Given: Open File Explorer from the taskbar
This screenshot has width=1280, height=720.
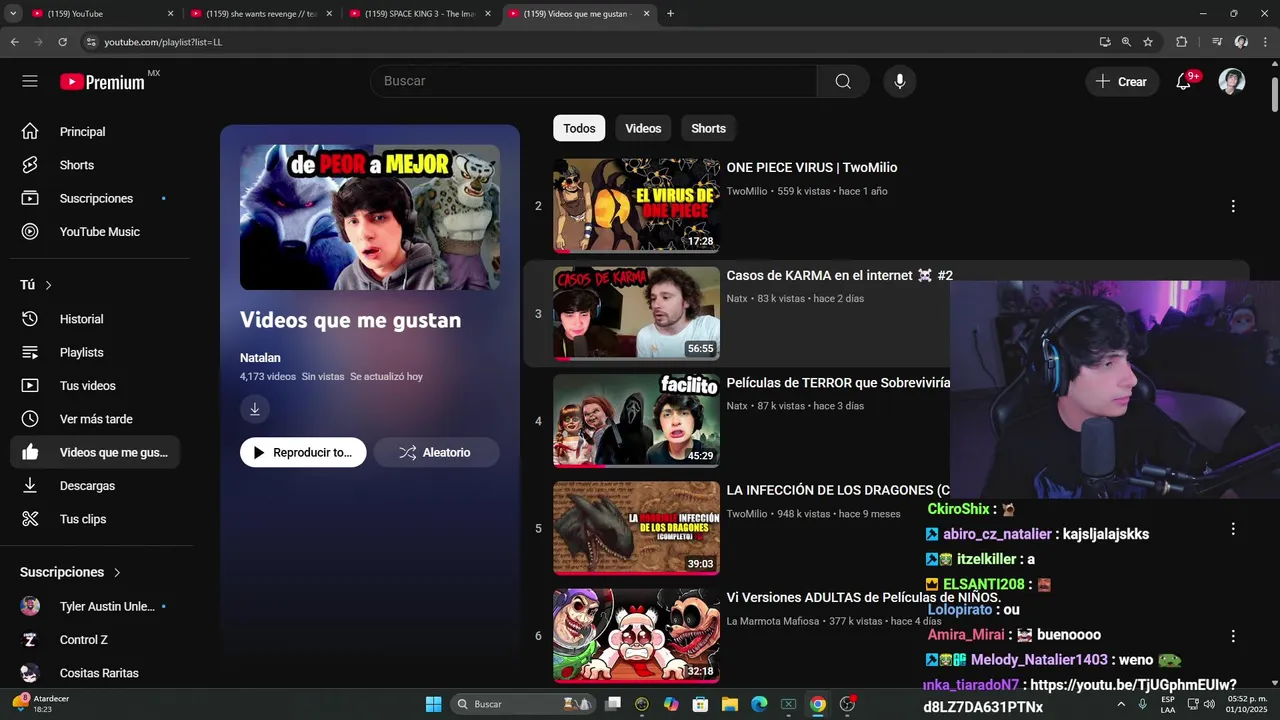Looking at the screenshot, I should (729, 704).
